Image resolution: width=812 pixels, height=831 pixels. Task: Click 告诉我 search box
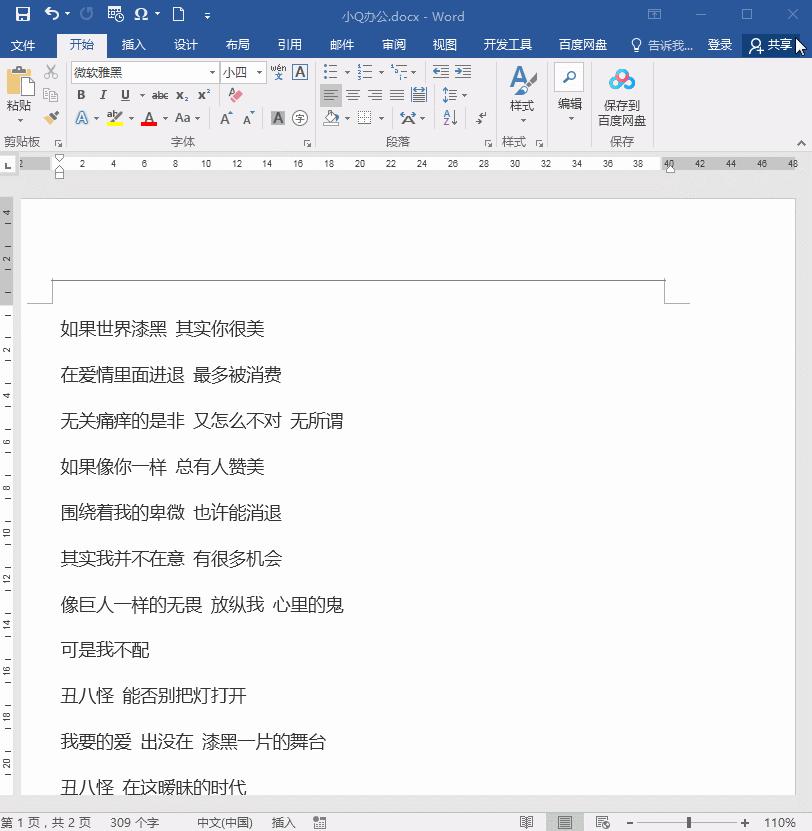(x=662, y=45)
